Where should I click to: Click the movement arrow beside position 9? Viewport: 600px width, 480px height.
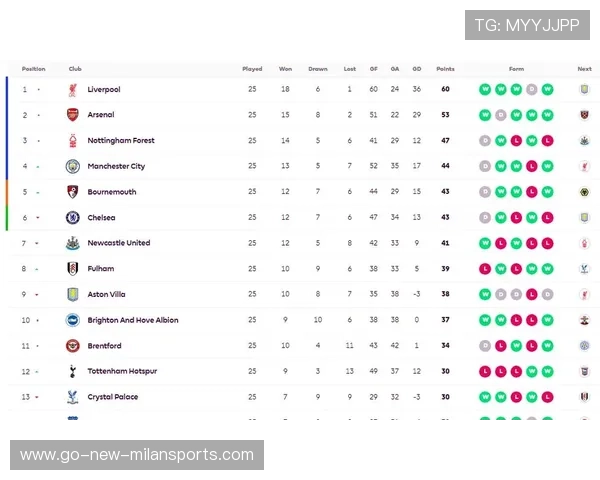(x=38, y=294)
